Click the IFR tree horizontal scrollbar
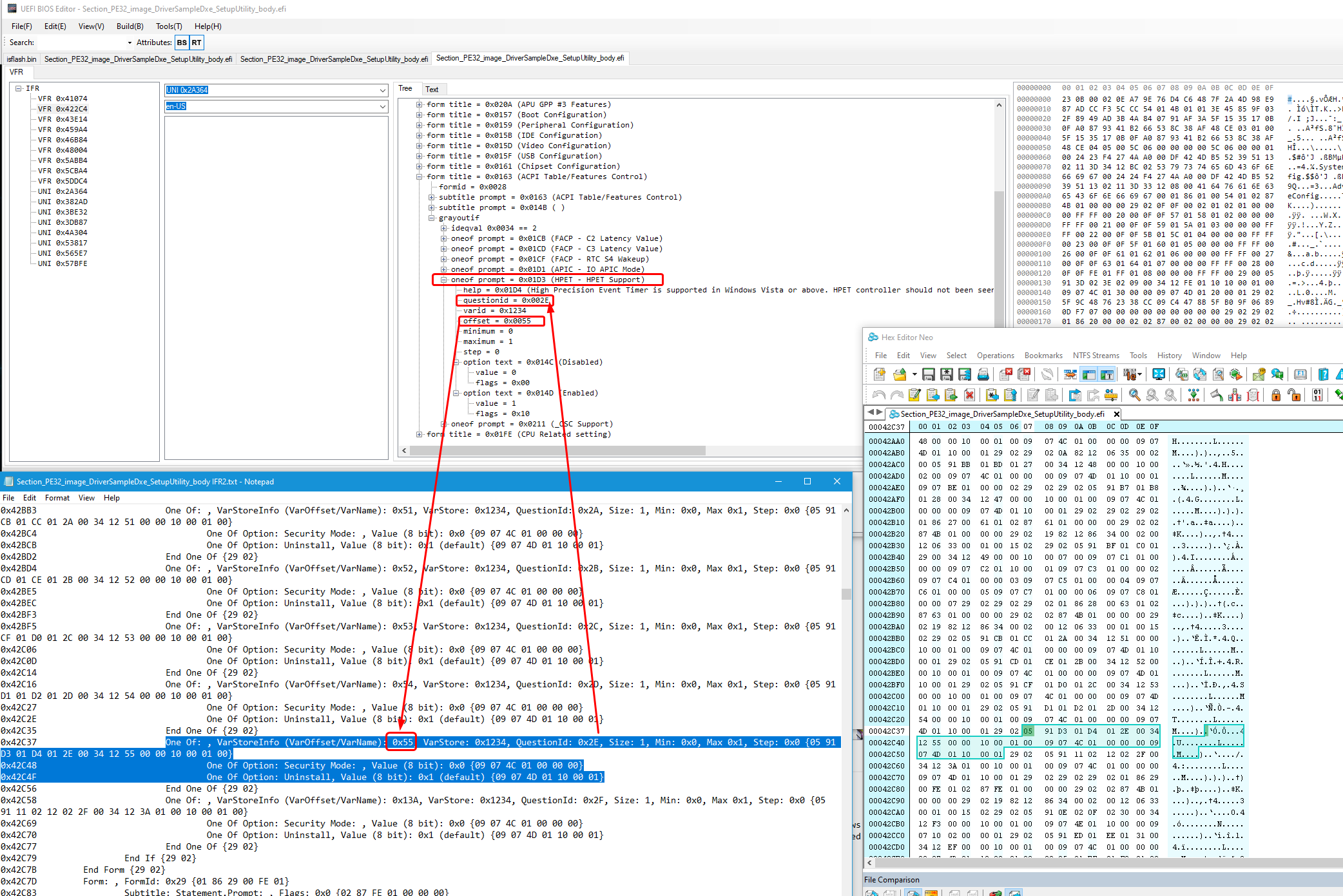Viewport: 1343px width, 896px height. point(558,450)
